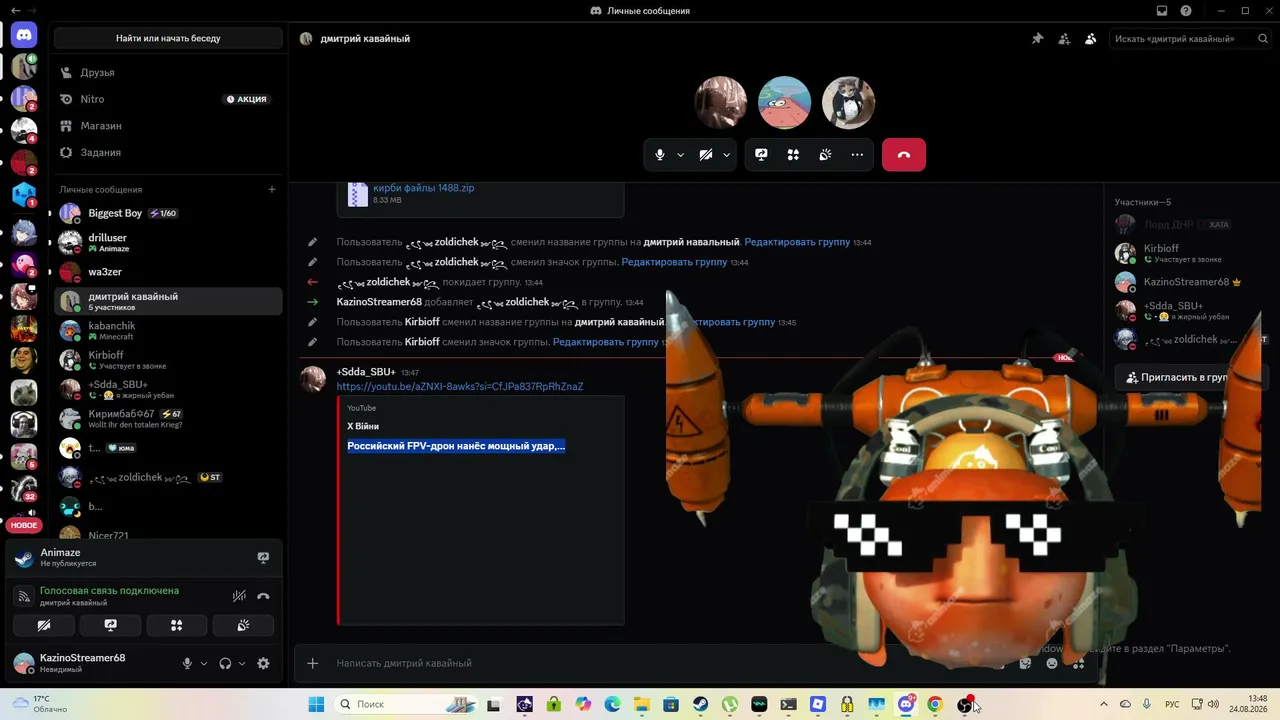
Task: Hang up with the red call button
Action: click(x=904, y=155)
